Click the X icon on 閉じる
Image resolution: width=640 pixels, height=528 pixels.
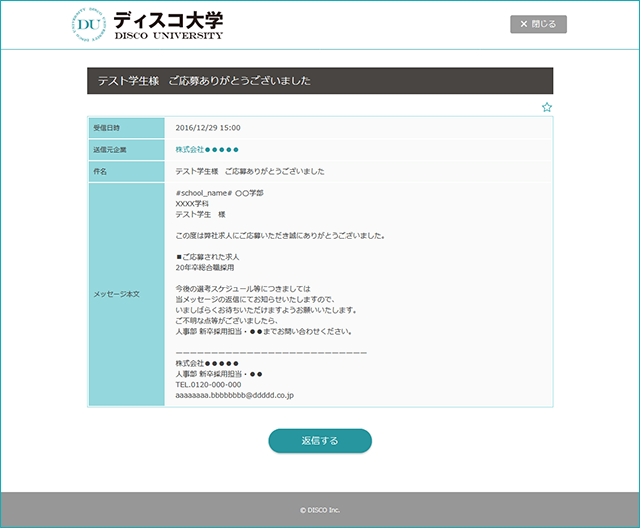coord(523,24)
